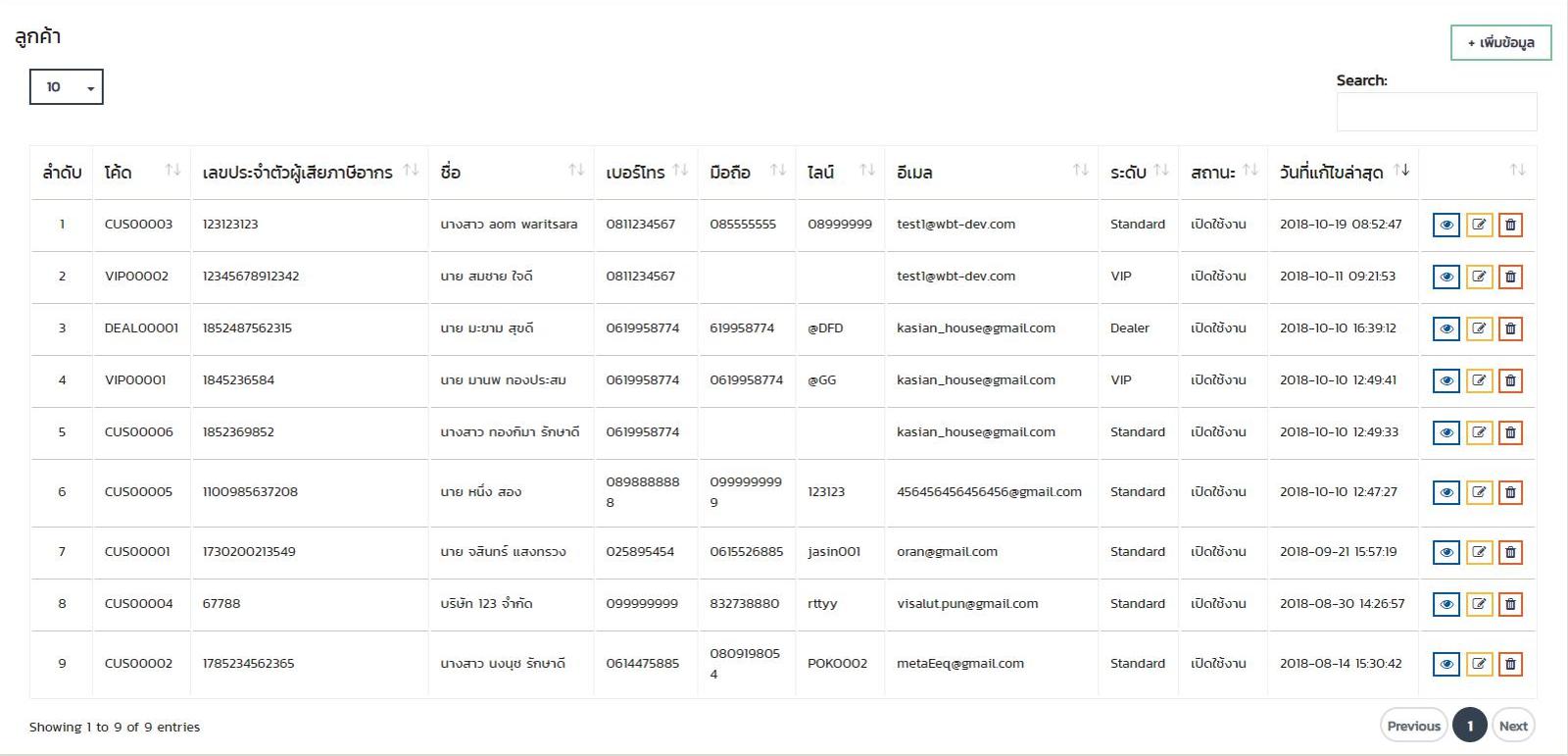
Task: Click the + เพิ่มข้อมูล button
Action: point(1500,43)
